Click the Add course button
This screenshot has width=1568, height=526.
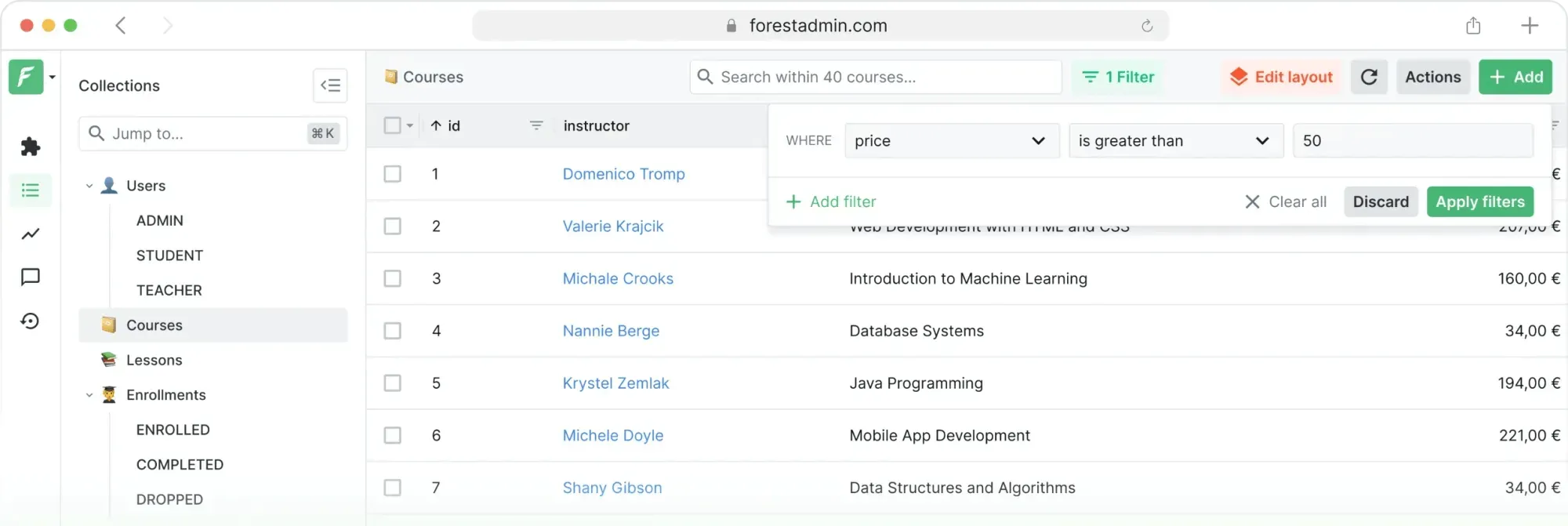1515,77
